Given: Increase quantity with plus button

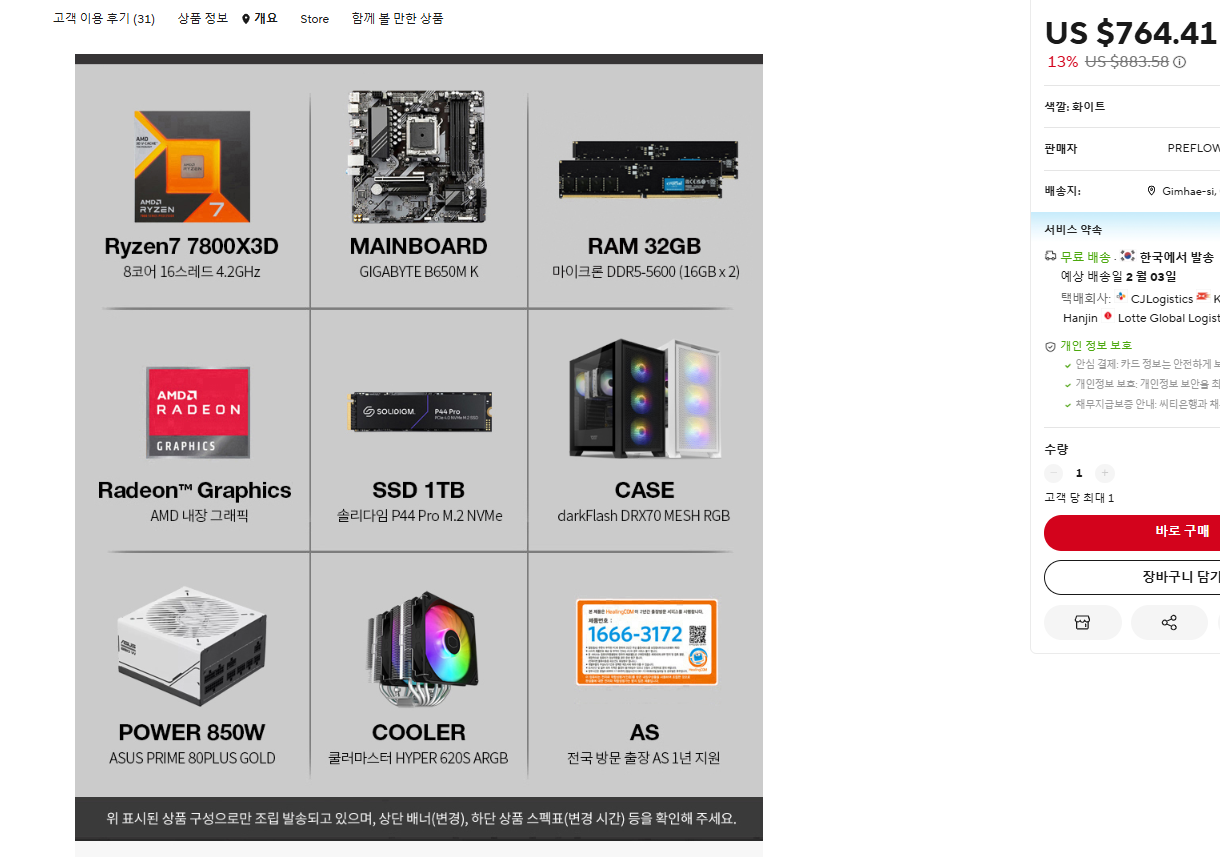Looking at the screenshot, I should pos(1104,473).
